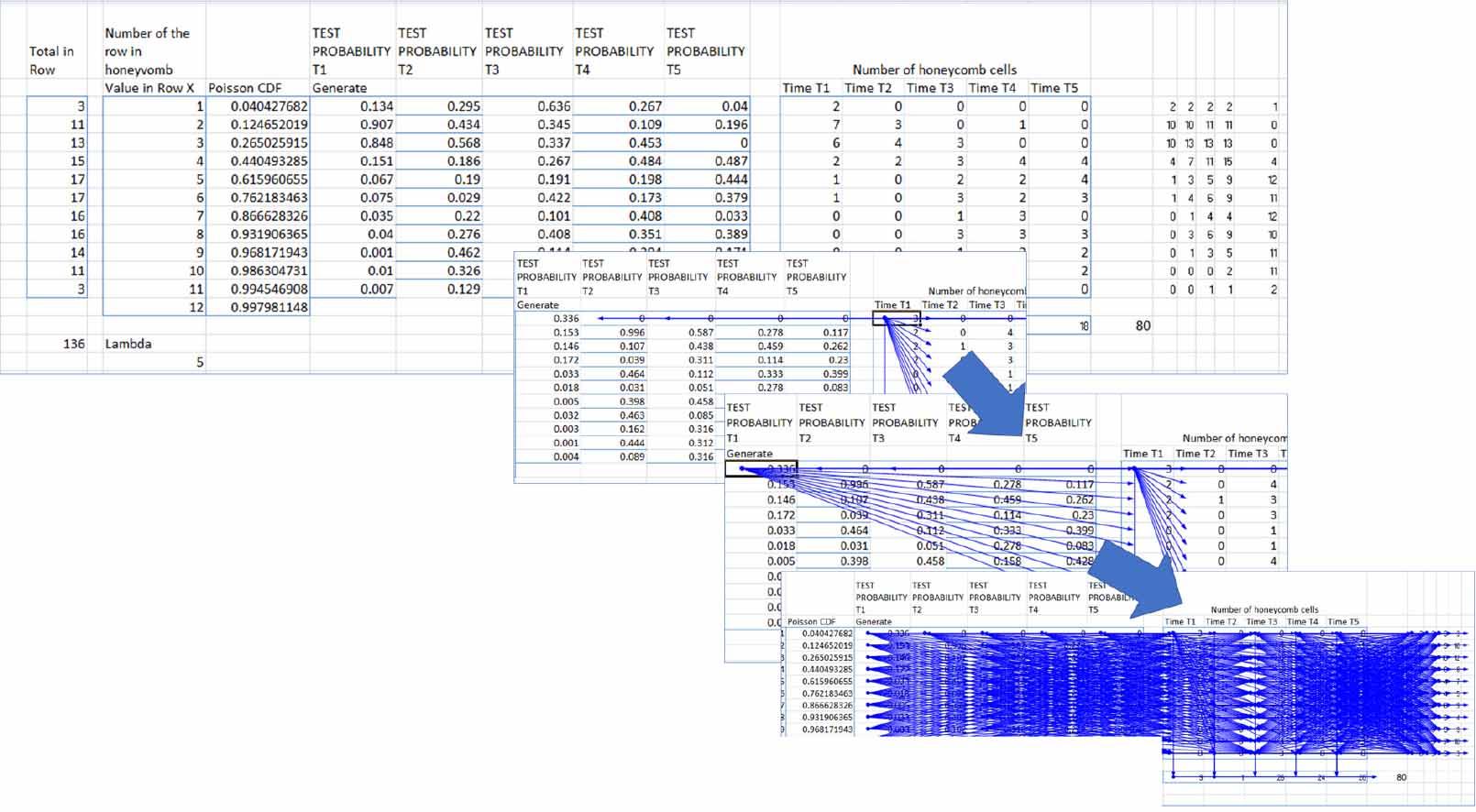
Task: Select the Lambda label cell
Action: pyautogui.click(x=128, y=344)
